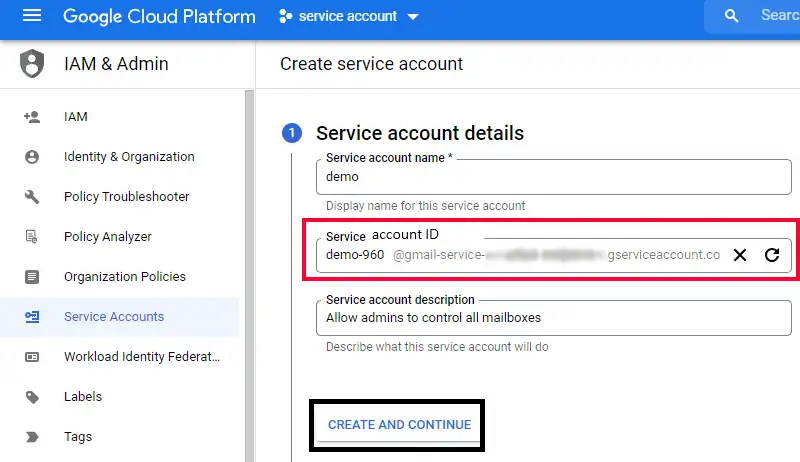Click 'Describe what this service account will do'
The width and height of the screenshot is (800, 462).
coord(437,347)
